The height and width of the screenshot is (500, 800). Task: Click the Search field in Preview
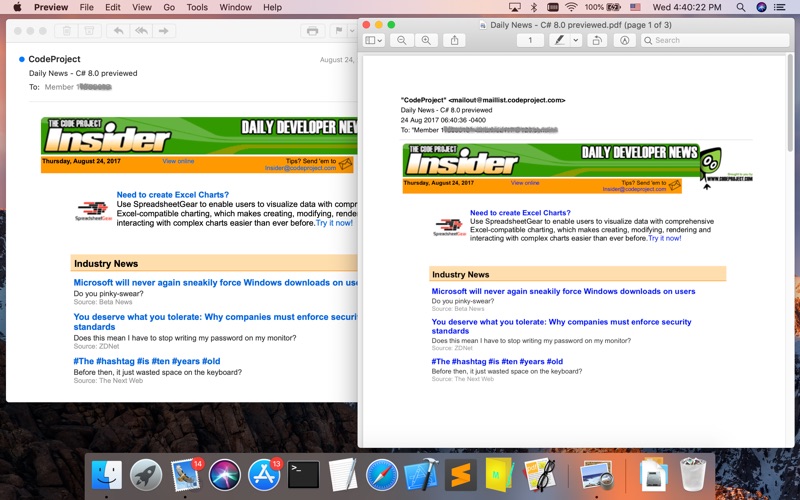pyautogui.click(x=715, y=40)
